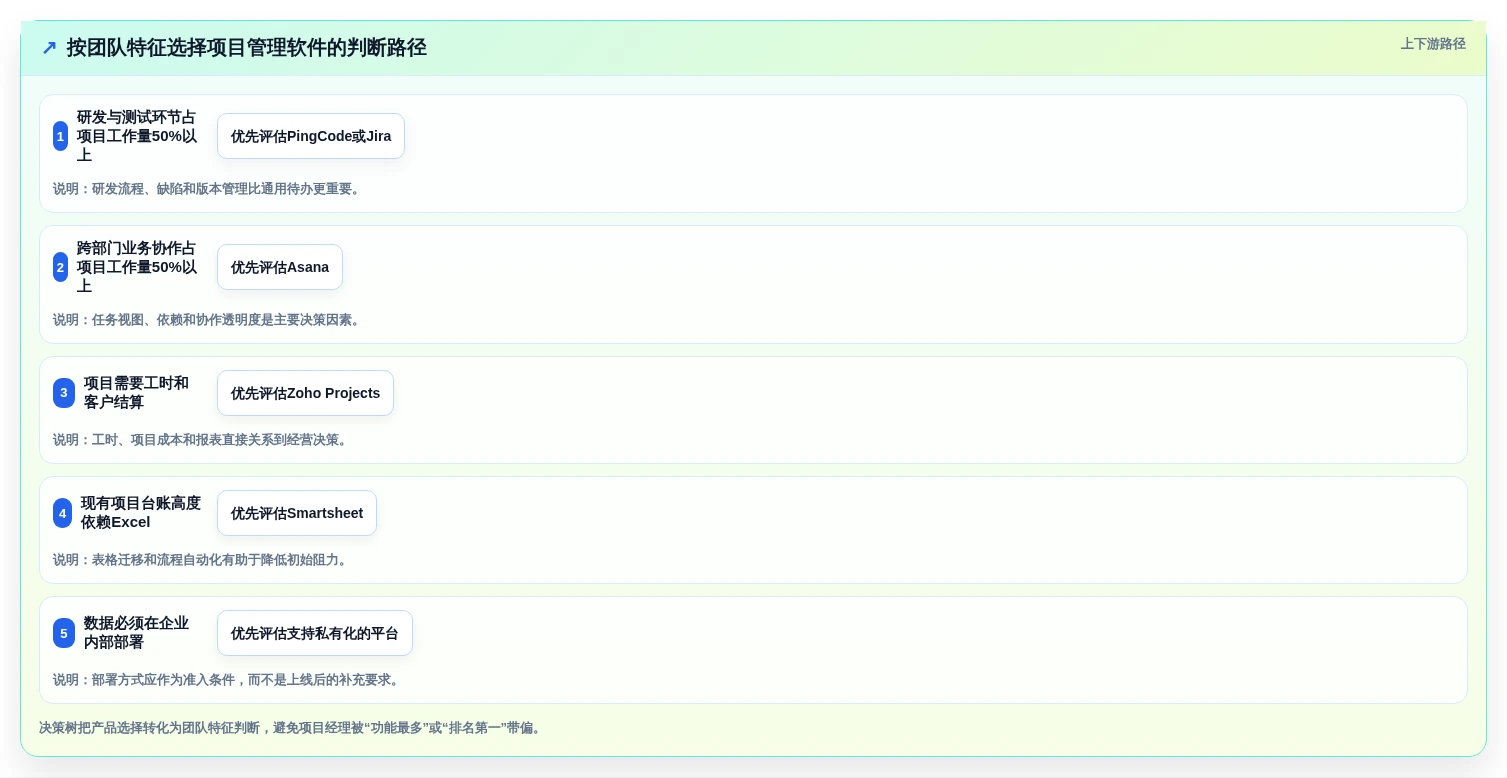The width and height of the screenshot is (1507, 778).
Task: Click the 优先评估支持私有化的平台 recommendation
Action: [x=315, y=633]
